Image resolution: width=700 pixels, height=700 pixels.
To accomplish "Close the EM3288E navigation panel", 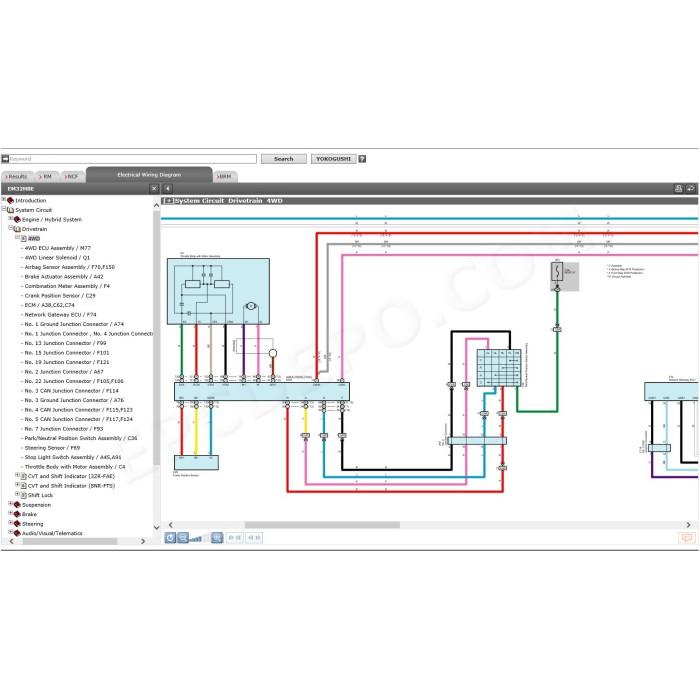I will click(x=154, y=189).
